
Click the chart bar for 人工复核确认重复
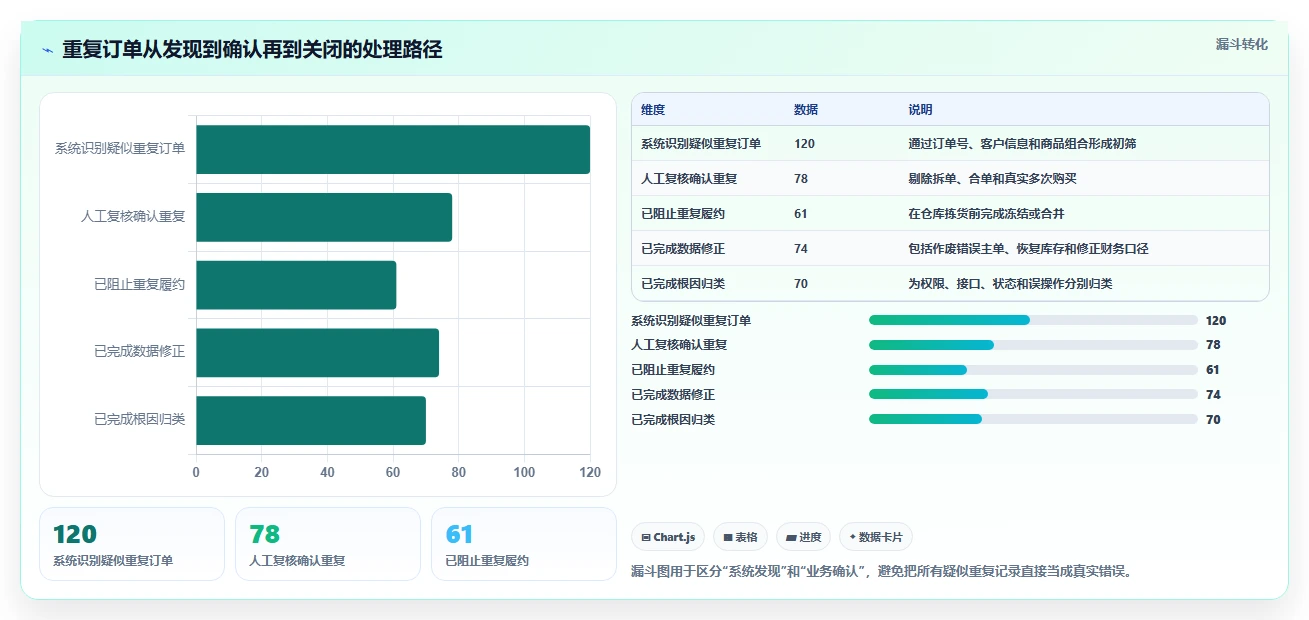pos(324,217)
